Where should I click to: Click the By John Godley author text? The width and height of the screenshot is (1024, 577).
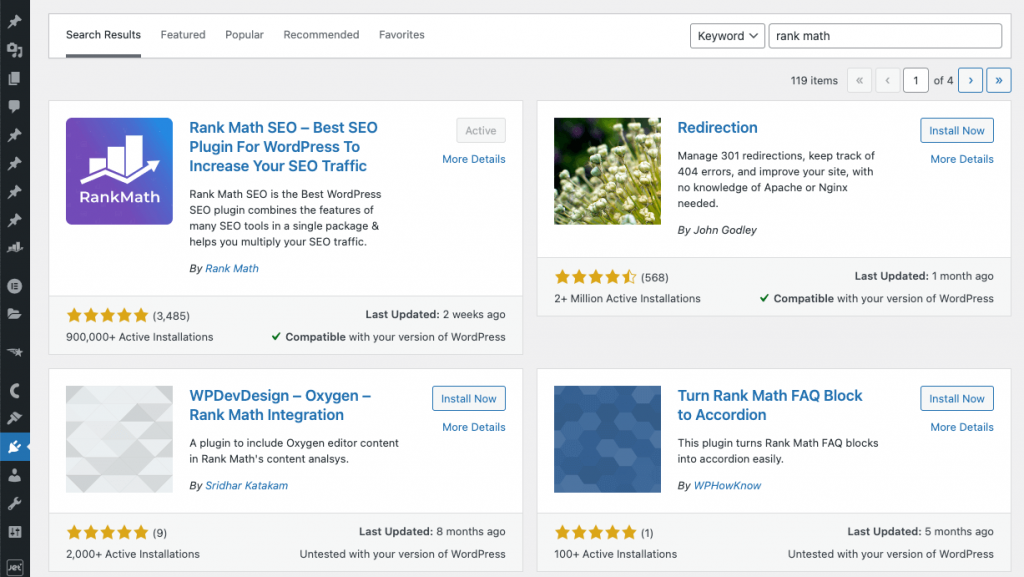[x=717, y=230]
